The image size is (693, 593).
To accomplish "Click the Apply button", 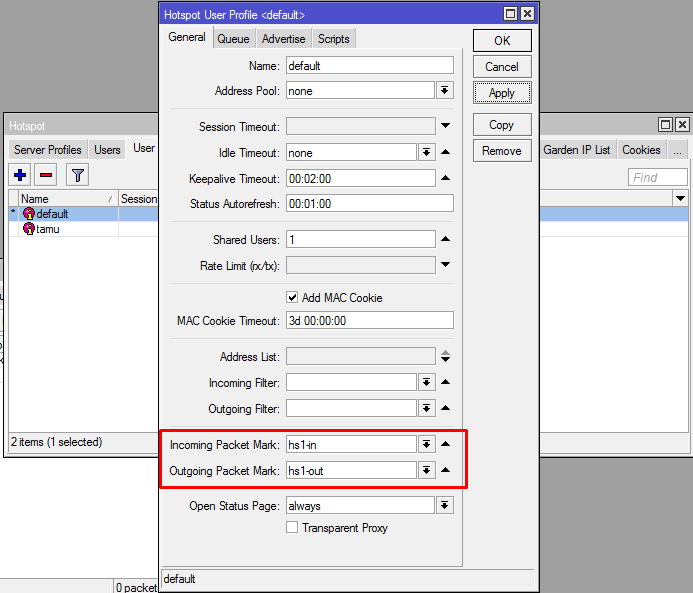I will (x=502, y=93).
